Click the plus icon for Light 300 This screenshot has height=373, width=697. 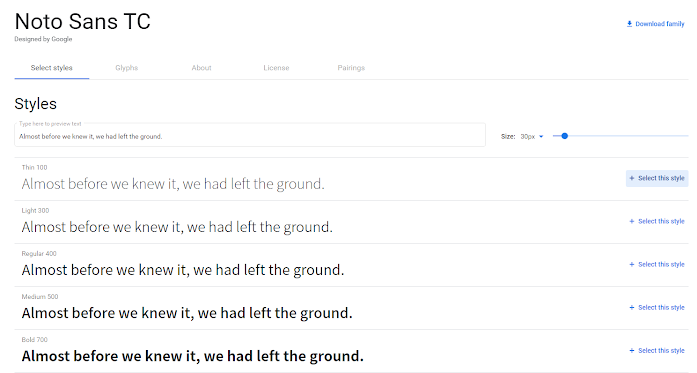[x=632, y=221]
